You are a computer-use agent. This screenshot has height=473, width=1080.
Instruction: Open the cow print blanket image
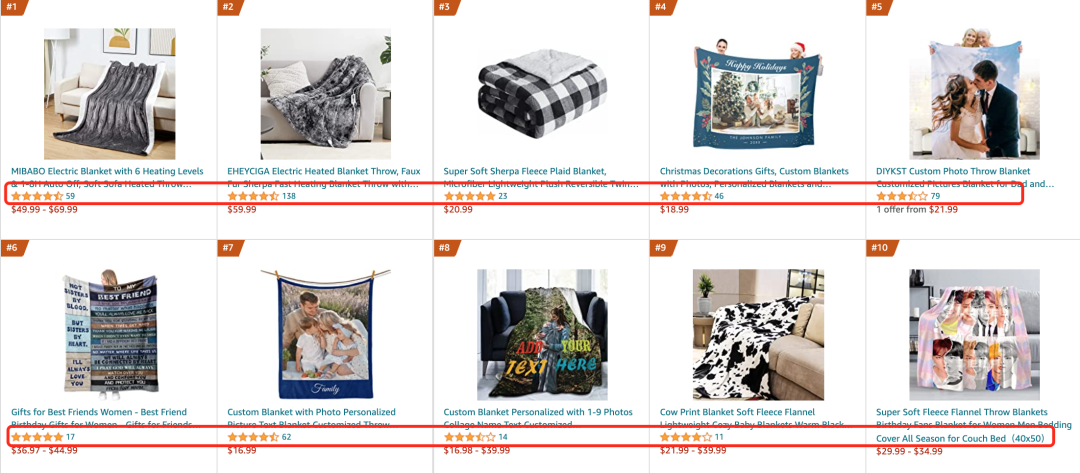[758, 335]
